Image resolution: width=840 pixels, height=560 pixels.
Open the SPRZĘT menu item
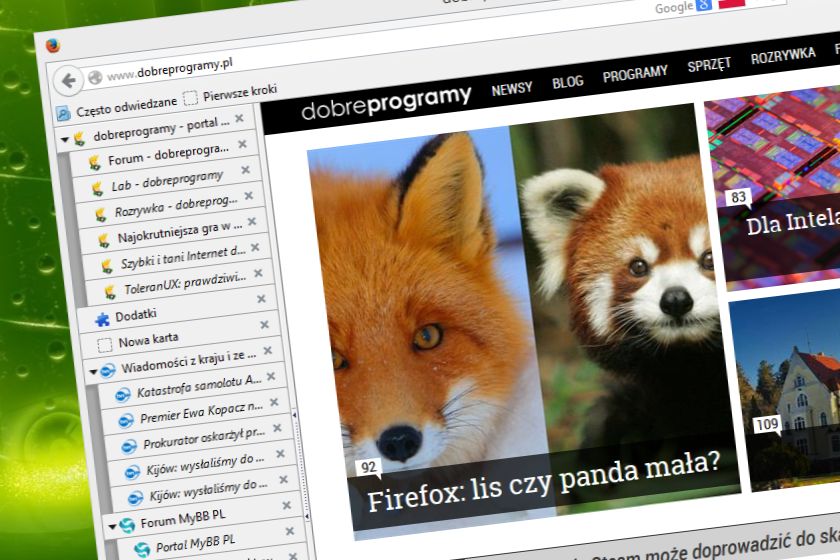click(x=709, y=65)
